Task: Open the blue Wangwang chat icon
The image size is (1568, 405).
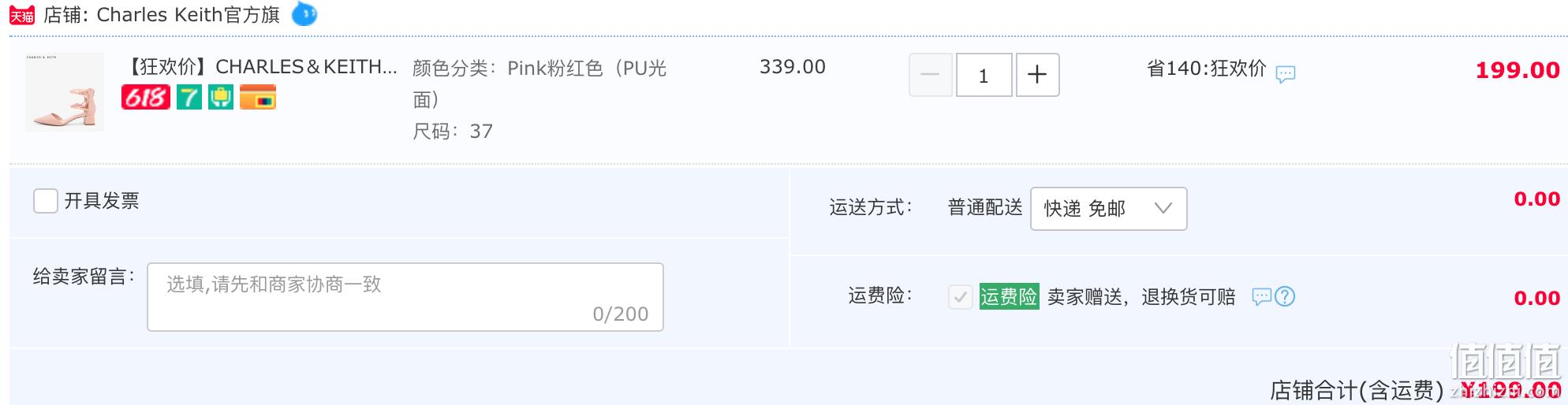Action: 304,14
